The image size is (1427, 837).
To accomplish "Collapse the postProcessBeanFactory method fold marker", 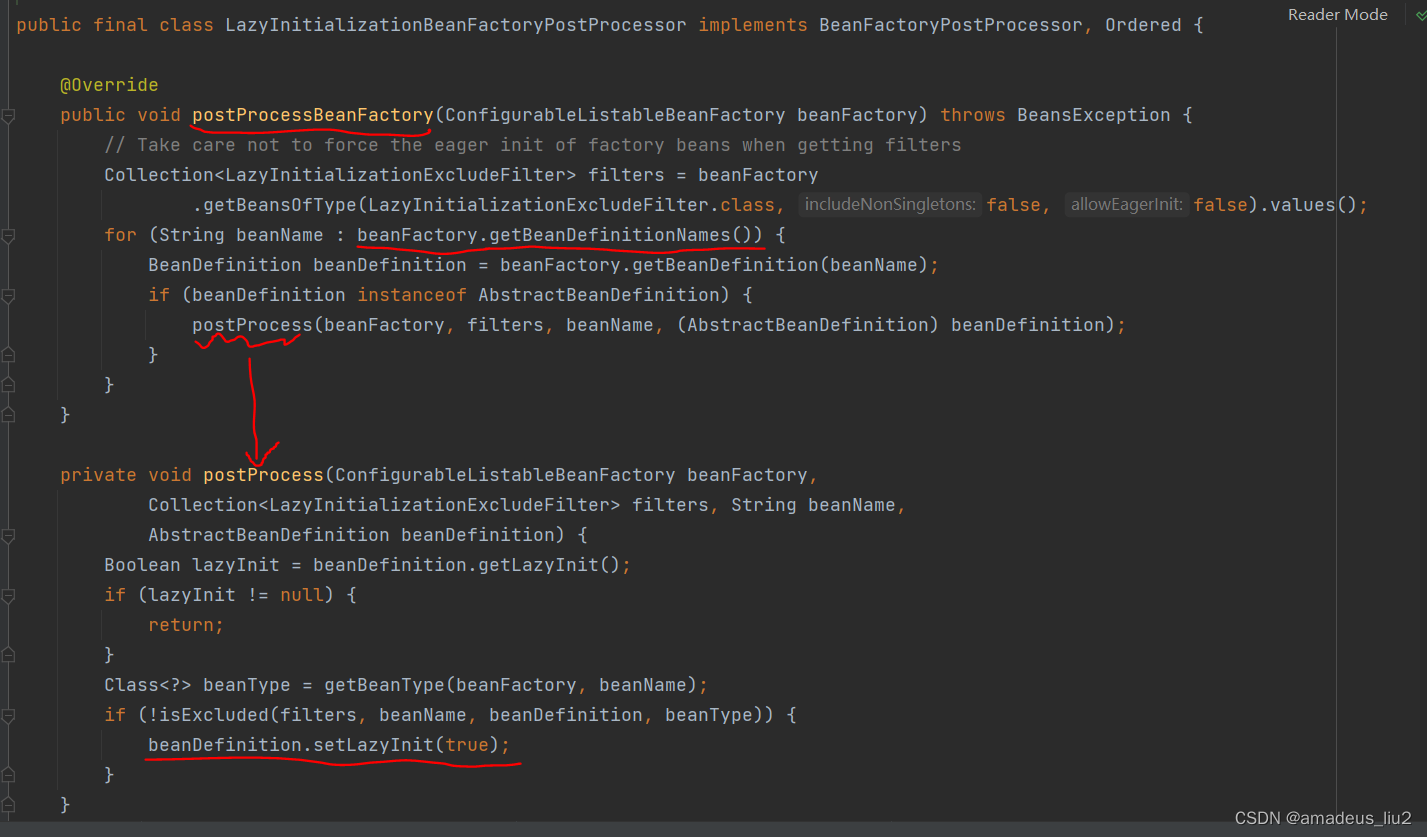I will click(8, 116).
